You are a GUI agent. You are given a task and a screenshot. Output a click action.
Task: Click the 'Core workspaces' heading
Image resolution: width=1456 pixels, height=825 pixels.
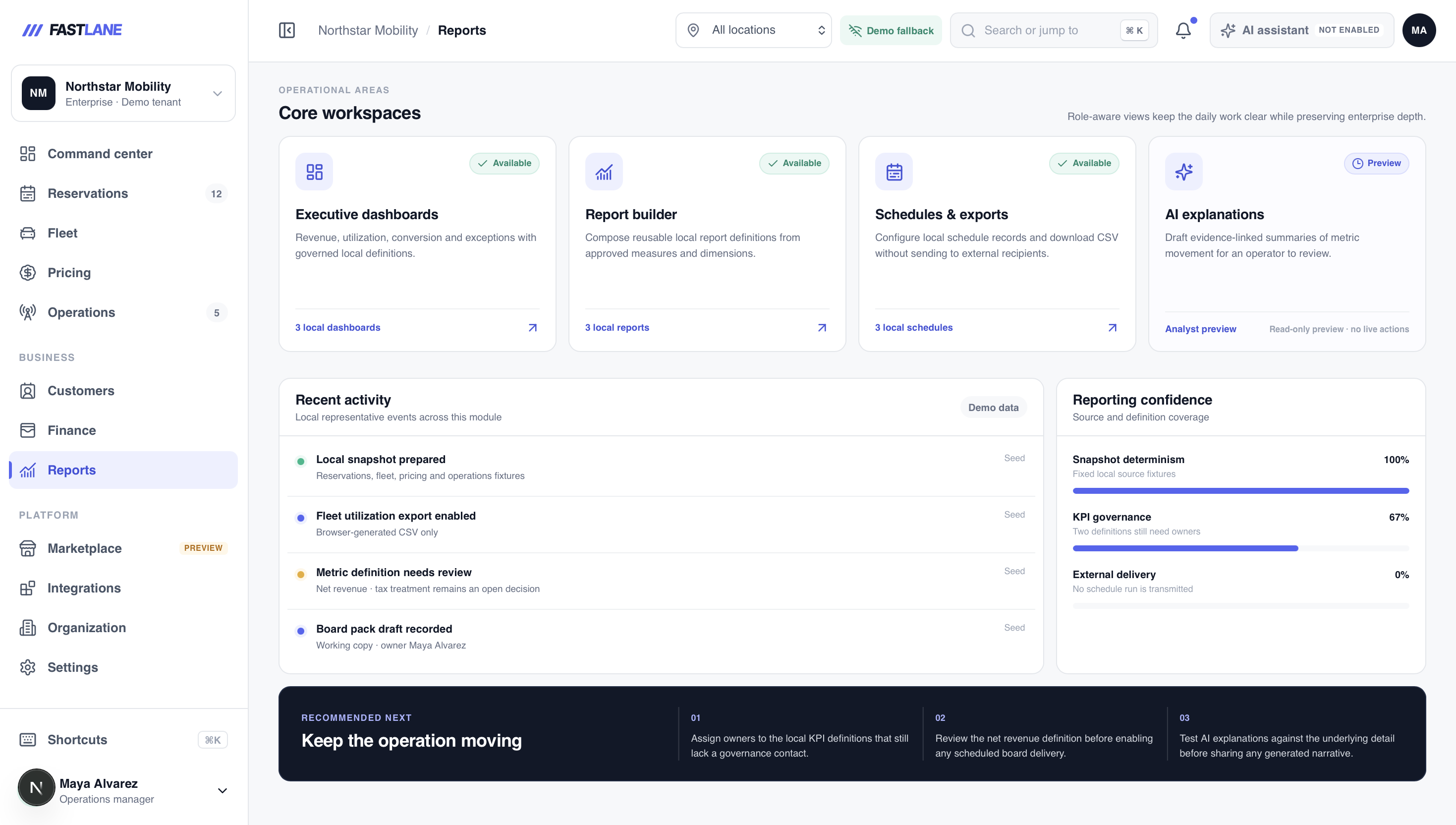tap(349, 113)
